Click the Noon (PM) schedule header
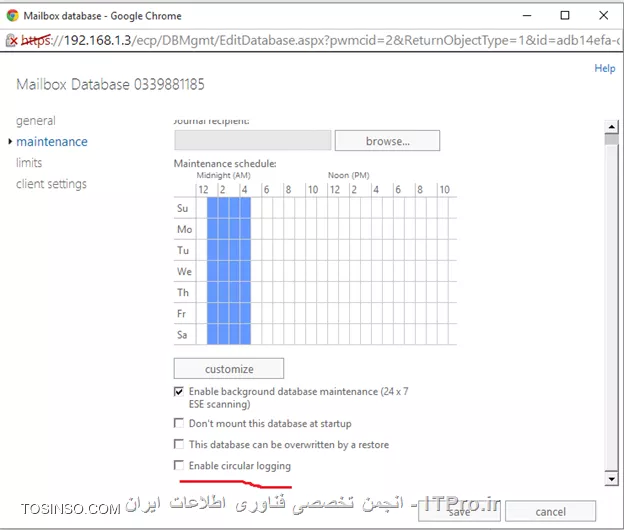This screenshot has width=624, height=530. click(349, 175)
